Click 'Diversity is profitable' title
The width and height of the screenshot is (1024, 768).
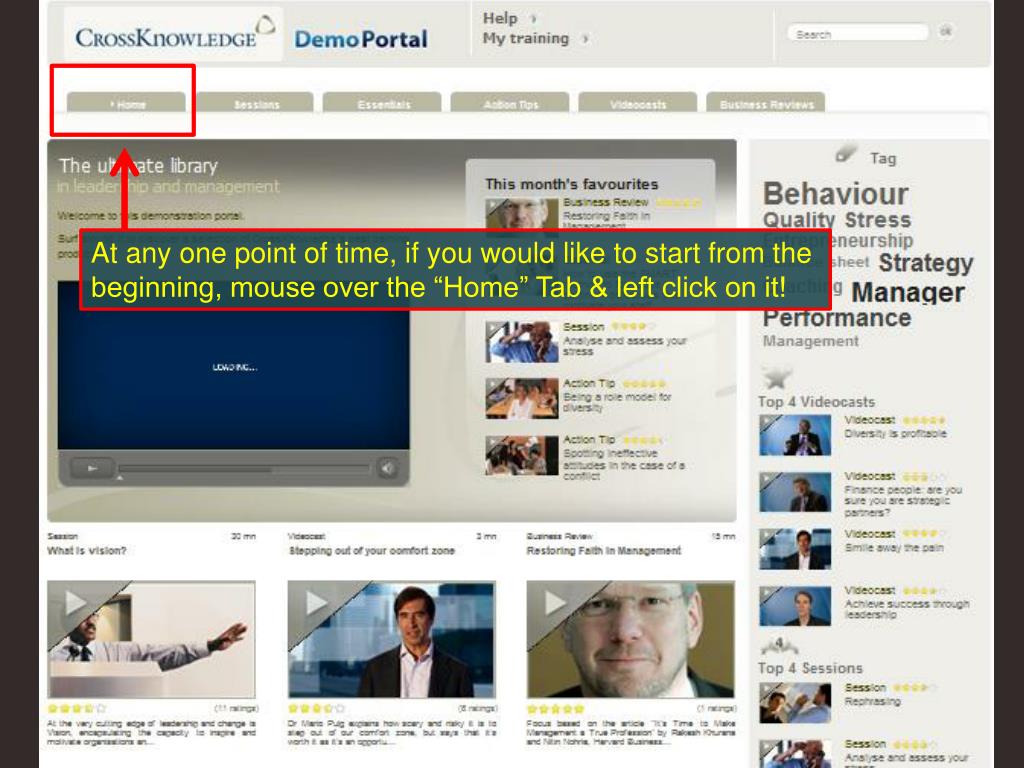pos(895,434)
